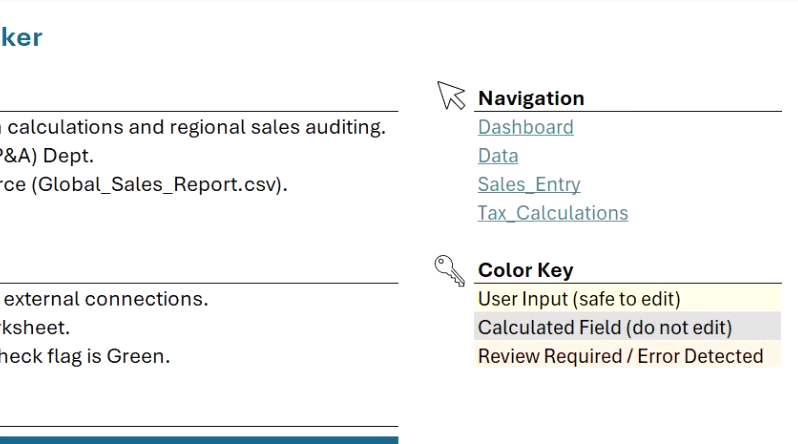The height and width of the screenshot is (444, 798).
Task: Go to the Data sheet link
Action: click(x=498, y=156)
